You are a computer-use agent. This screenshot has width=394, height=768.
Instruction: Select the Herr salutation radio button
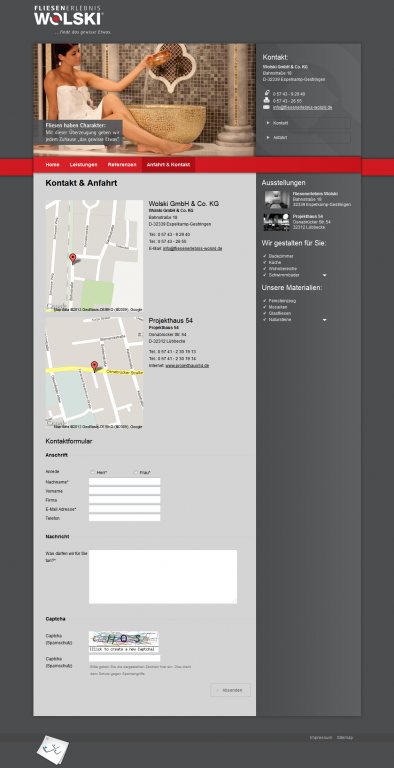pos(93,472)
